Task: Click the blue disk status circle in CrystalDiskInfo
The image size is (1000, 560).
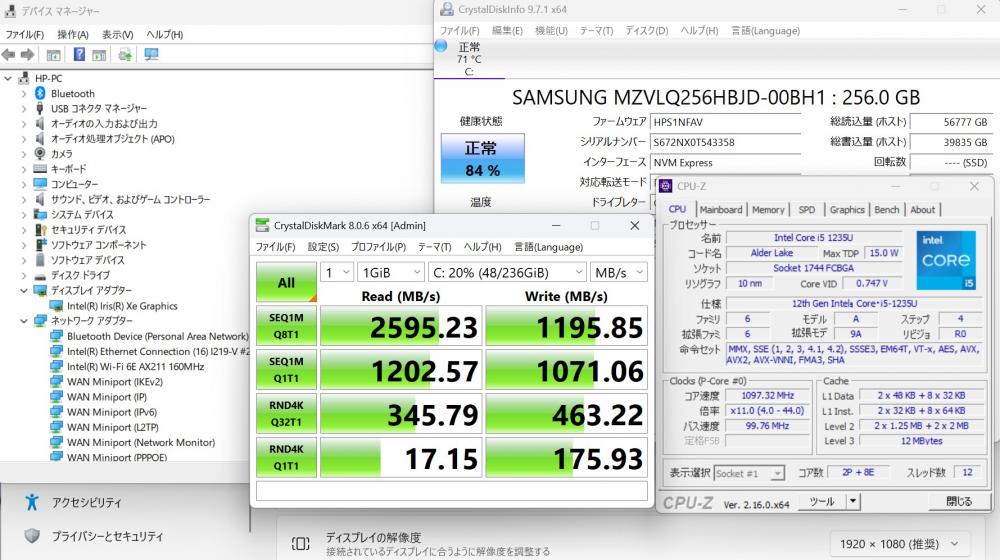Action: tap(441, 47)
